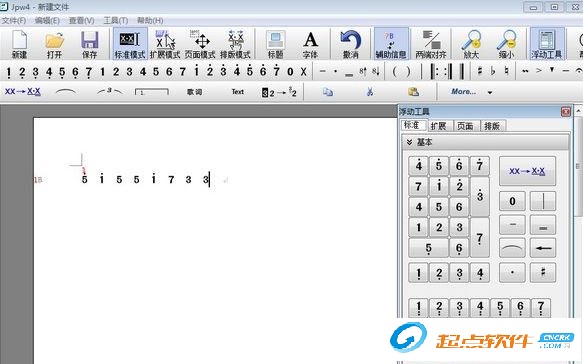This screenshot has width=583, height=364.
Task: Click tall high 3 key in floating panel
Action: (480, 196)
